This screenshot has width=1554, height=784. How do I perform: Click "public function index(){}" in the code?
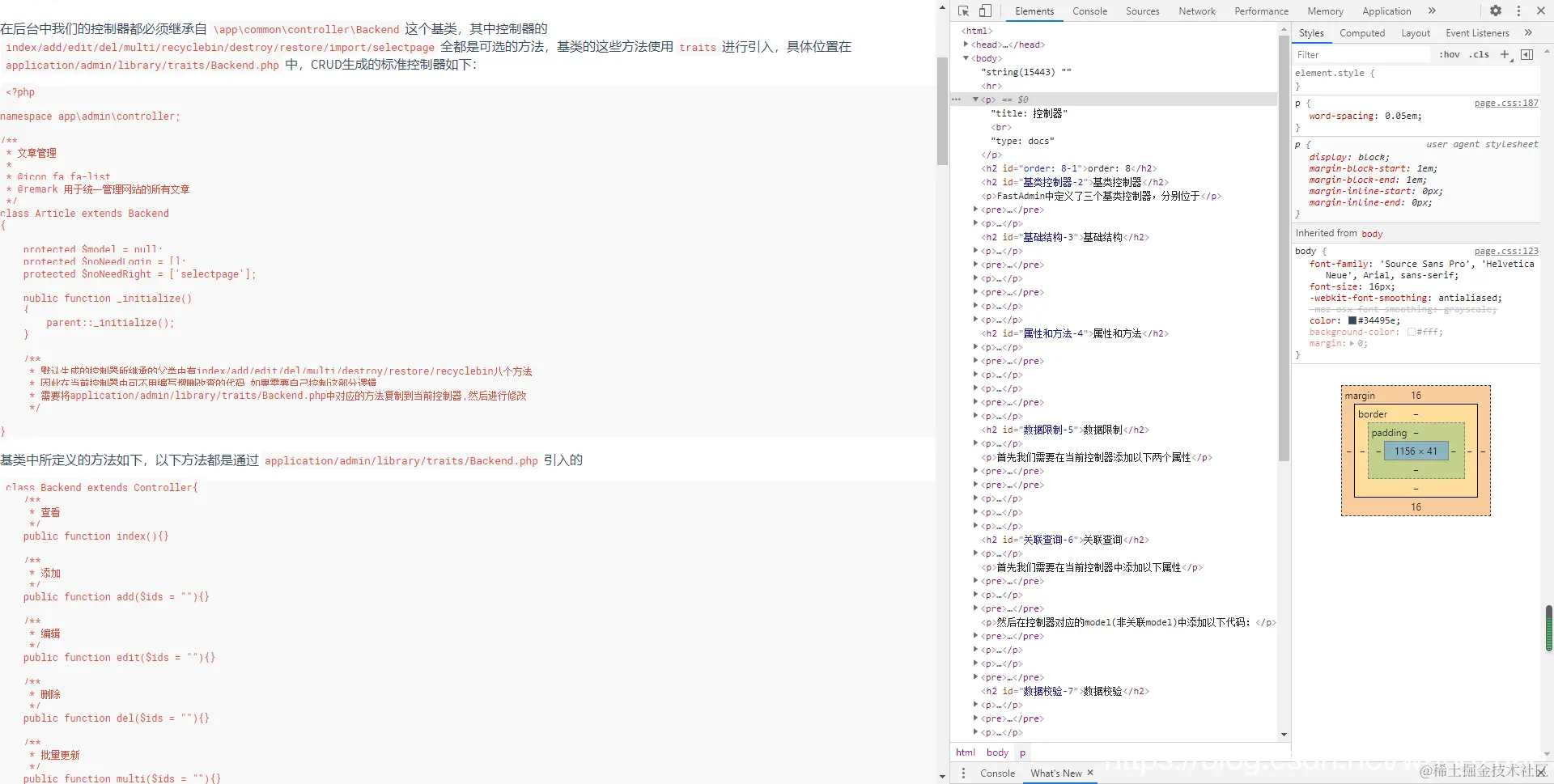tap(96, 536)
